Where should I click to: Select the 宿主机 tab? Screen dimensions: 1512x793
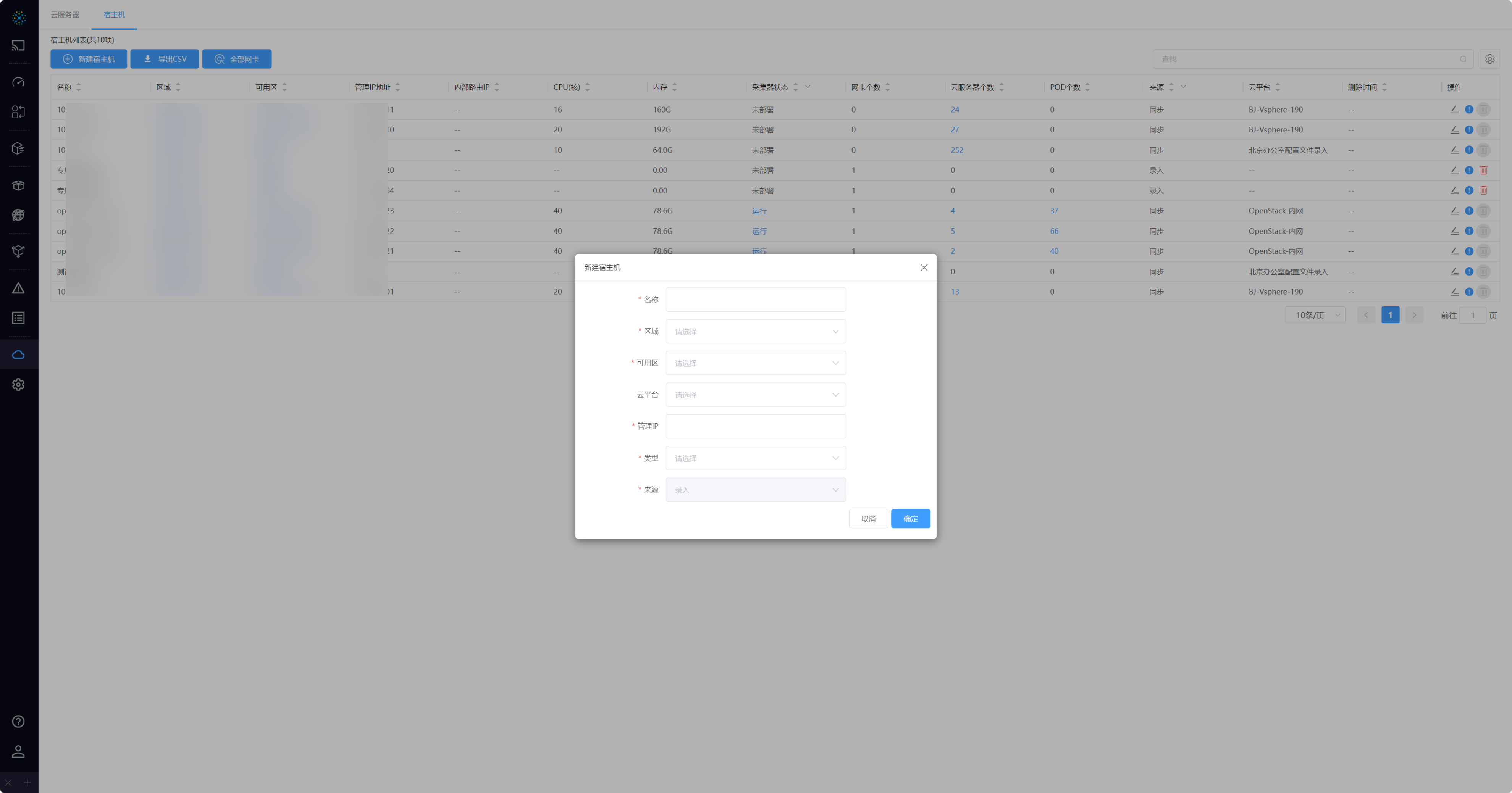(114, 15)
